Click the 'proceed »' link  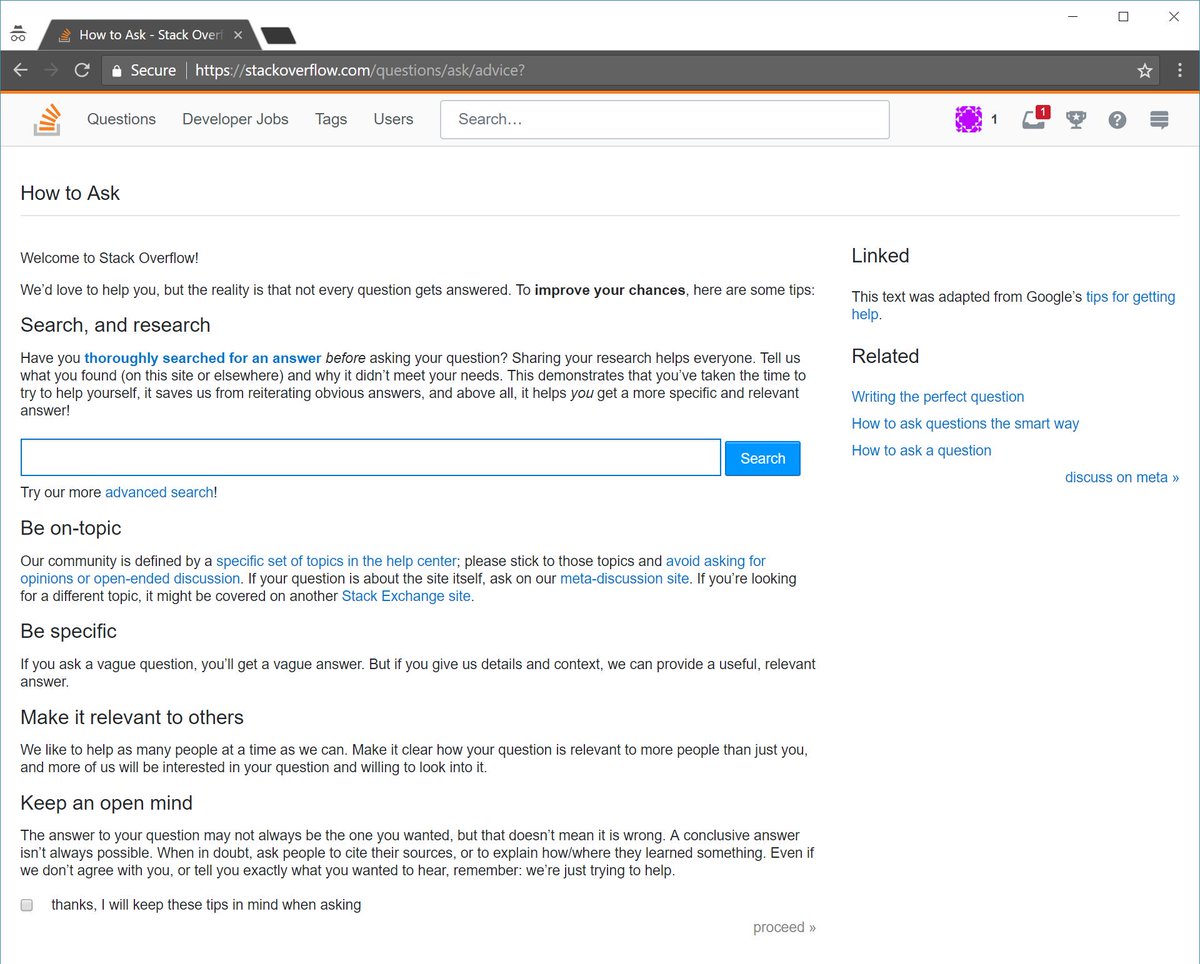(x=784, y=927)
